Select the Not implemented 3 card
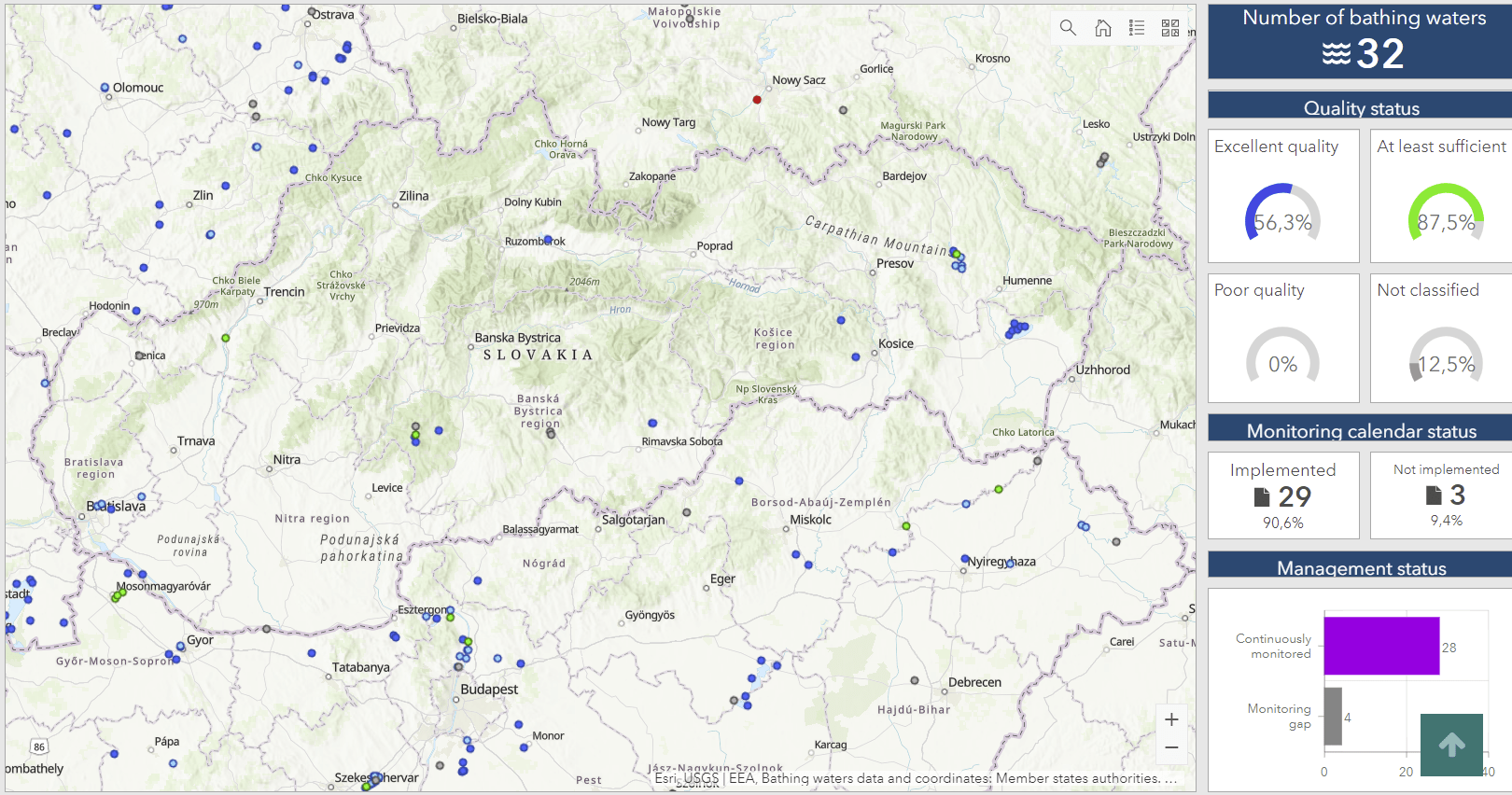This screenshot has width=1512, height=795. click(1446, 495)
